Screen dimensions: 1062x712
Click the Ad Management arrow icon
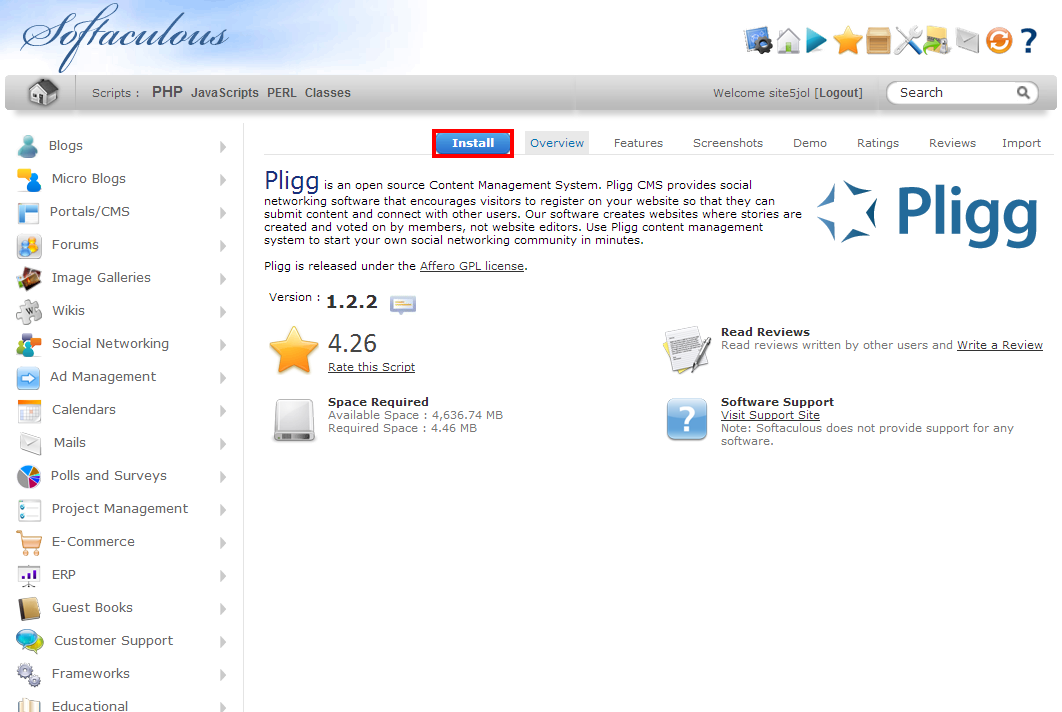click(28, 378)
